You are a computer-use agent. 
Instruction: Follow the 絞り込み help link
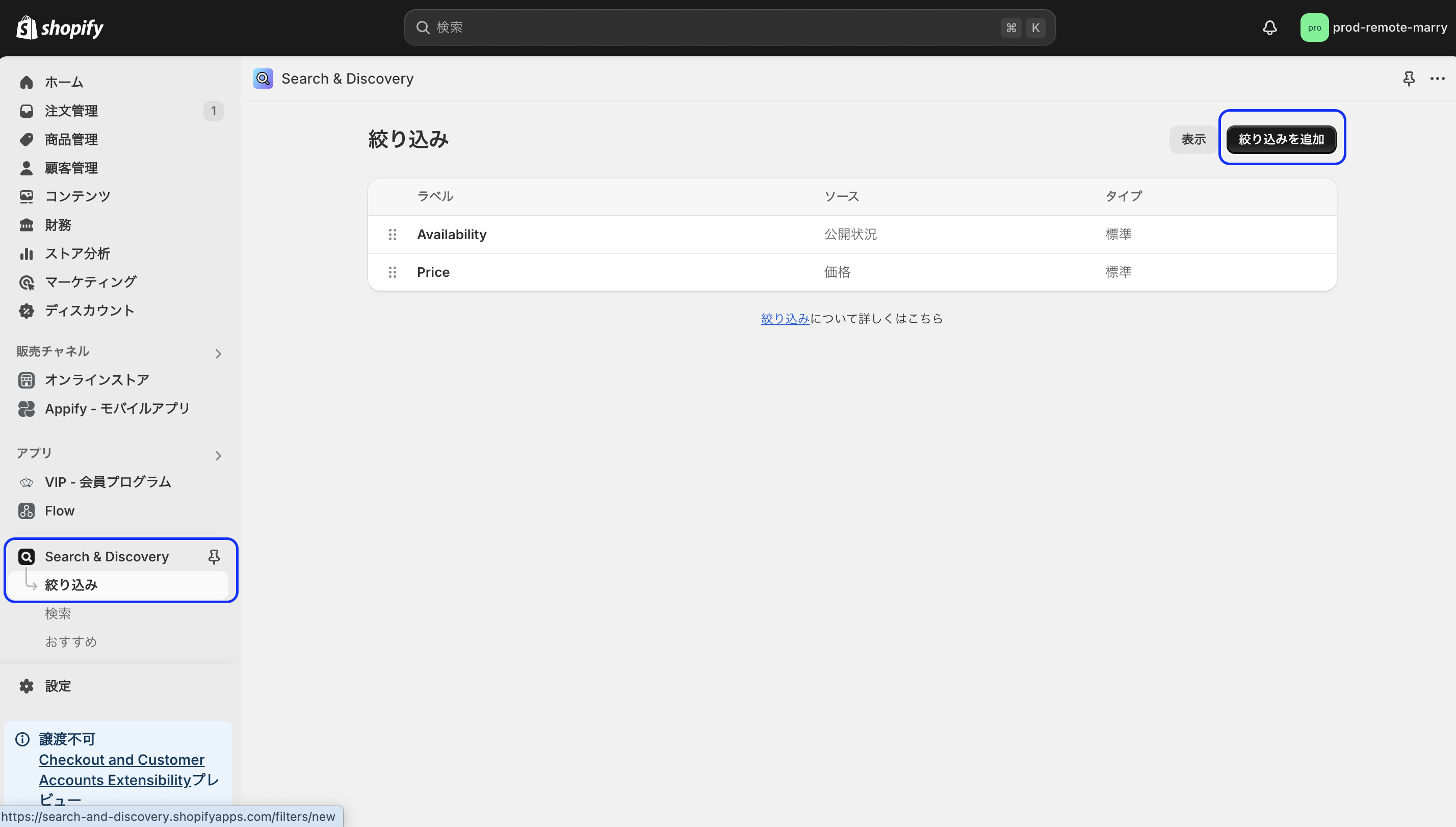(x=785, y=319)
